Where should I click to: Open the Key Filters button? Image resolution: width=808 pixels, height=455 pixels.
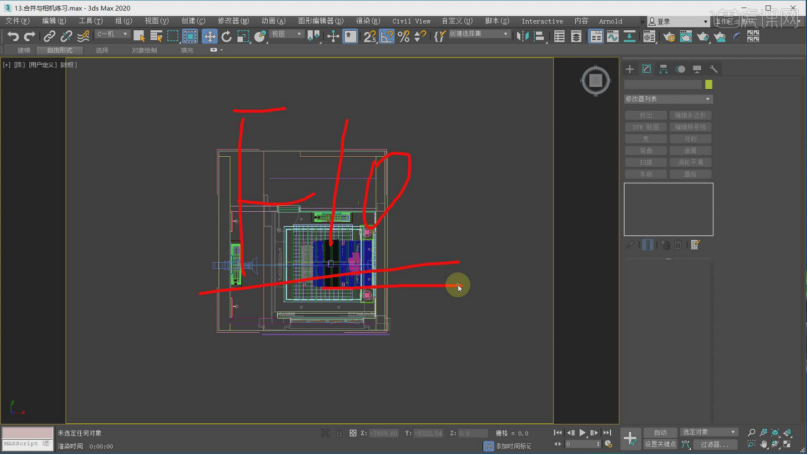point(714,444)
